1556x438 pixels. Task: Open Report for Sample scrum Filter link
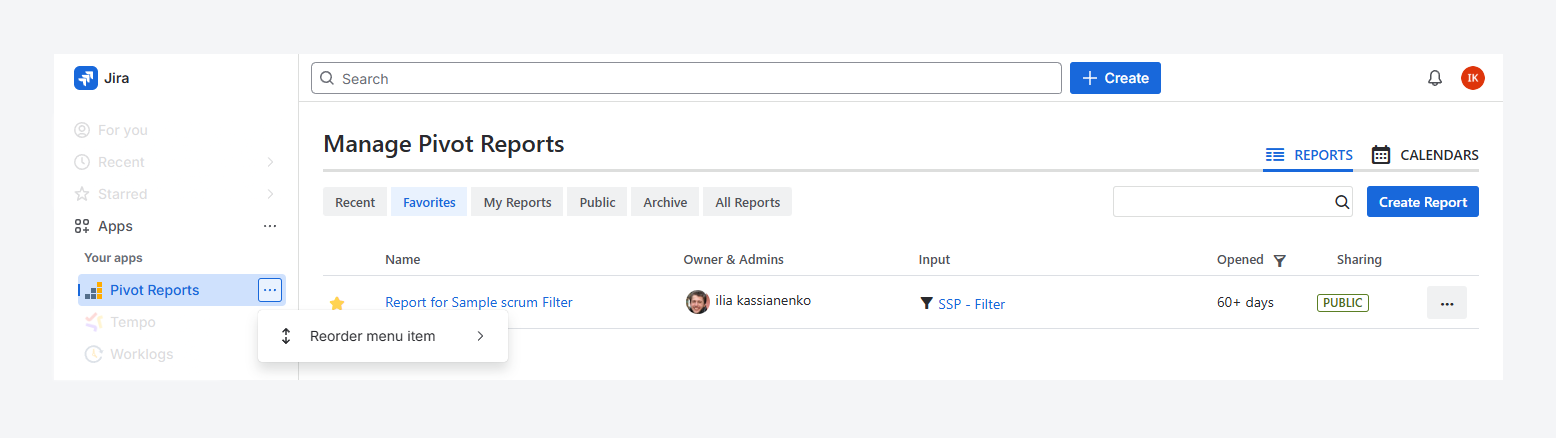[479, 302]
